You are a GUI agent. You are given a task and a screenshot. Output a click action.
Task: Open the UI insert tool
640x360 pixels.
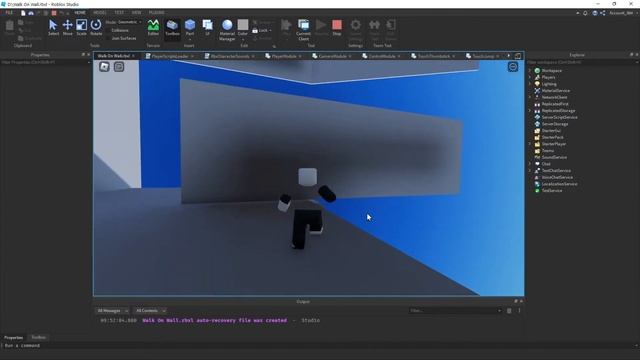(x=207, y=28)
